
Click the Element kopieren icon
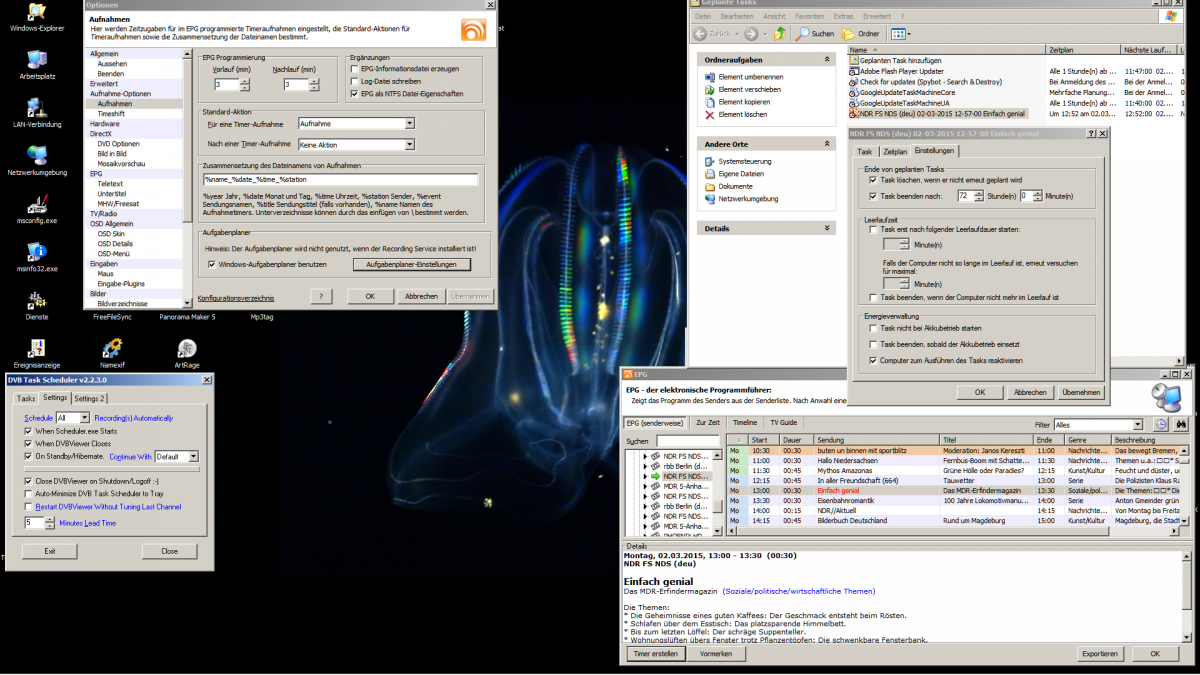tap(710, 102)
